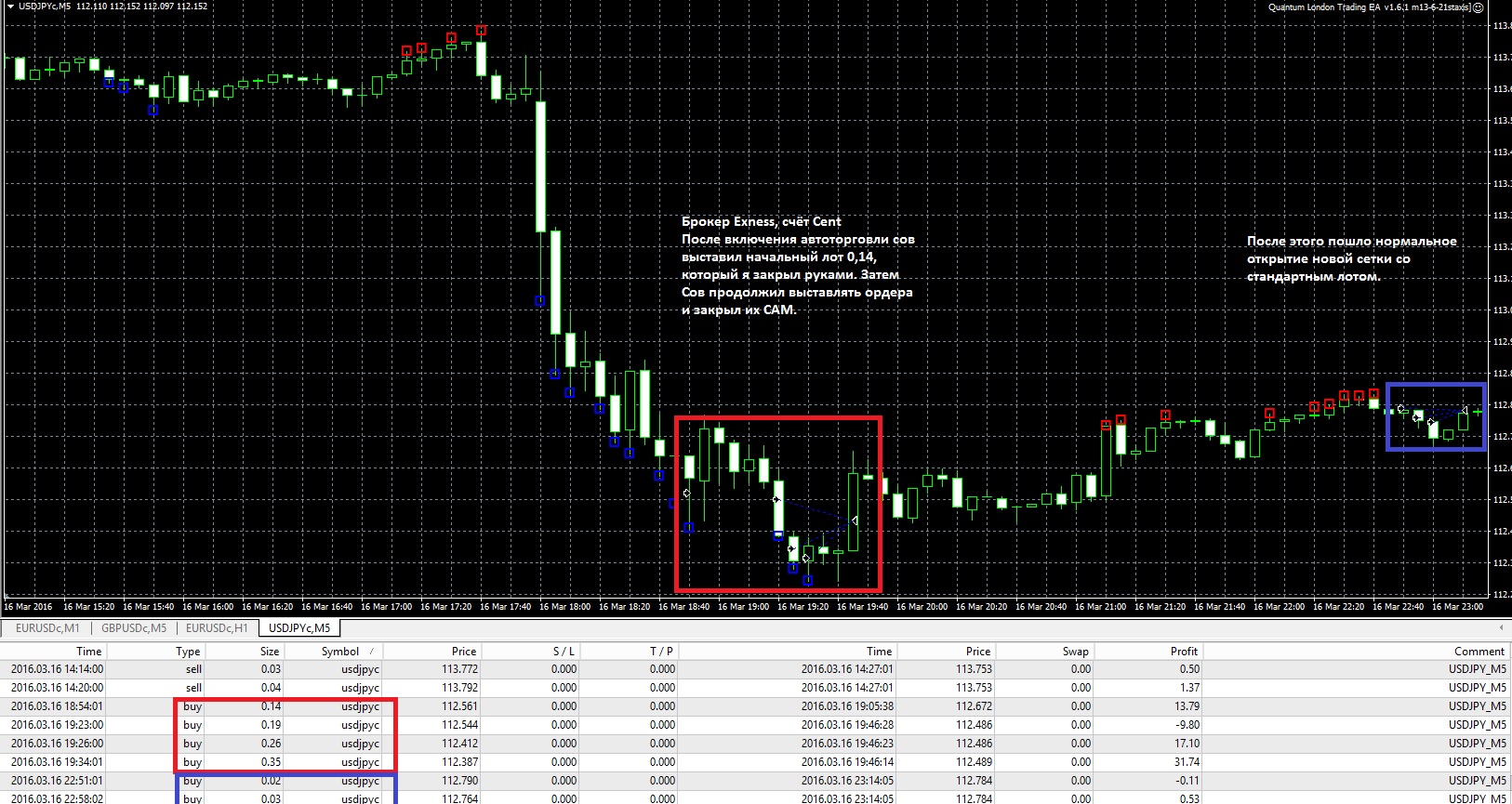Click open price 112.412
The width and height of the screenshot is (1512, 804).
click(x=459, y=744)
